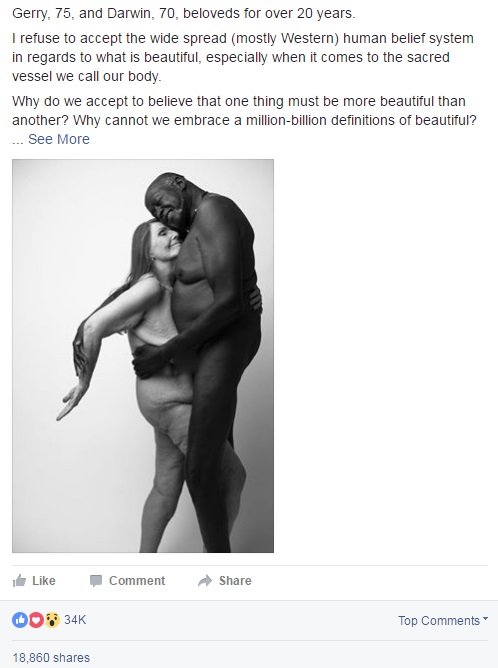Open the blue Like reaction icon

point(20,620)
